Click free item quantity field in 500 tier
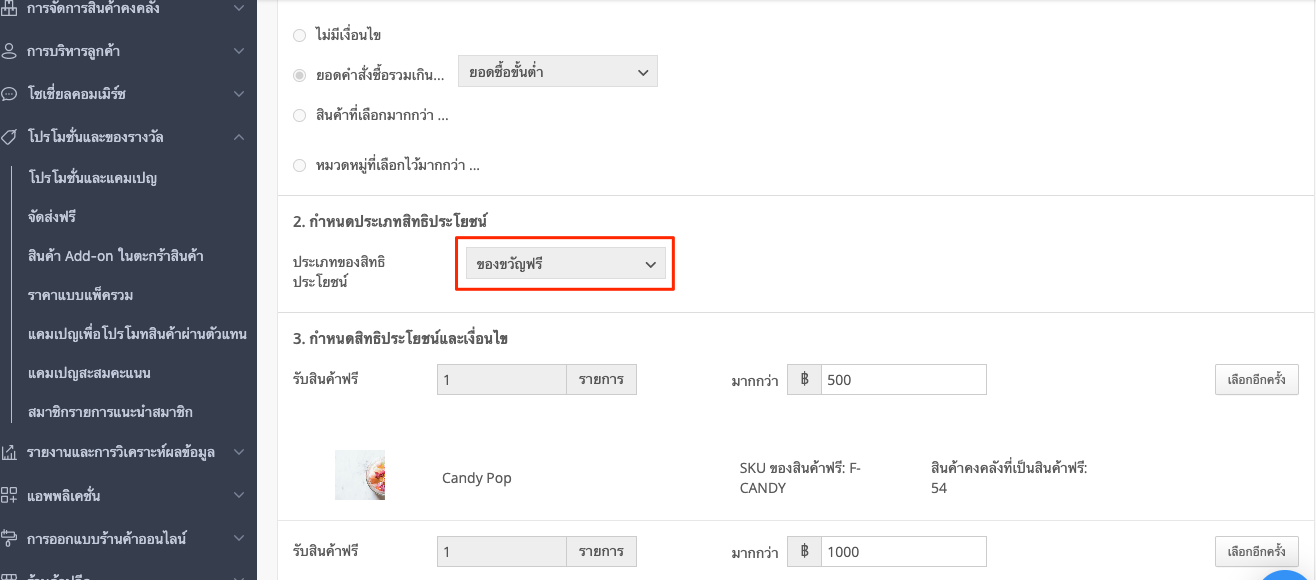This screenshot has width=1316, height=580. pos(502,380)
